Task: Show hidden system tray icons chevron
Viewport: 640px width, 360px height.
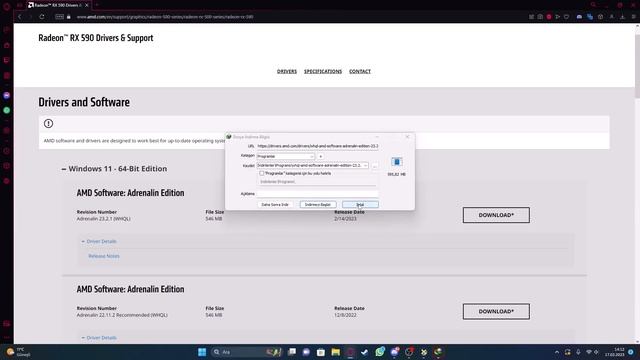Action: click(x=557, y=352)
